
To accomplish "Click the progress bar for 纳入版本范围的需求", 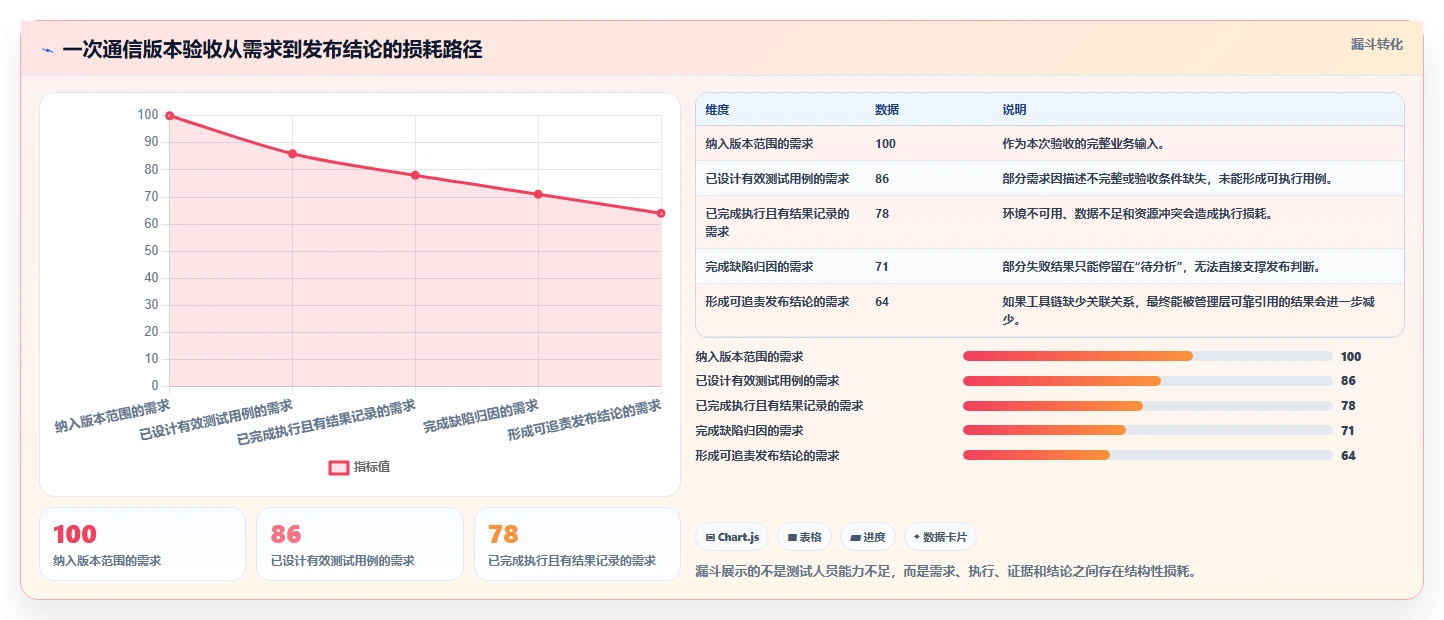I will [1147, 356].
